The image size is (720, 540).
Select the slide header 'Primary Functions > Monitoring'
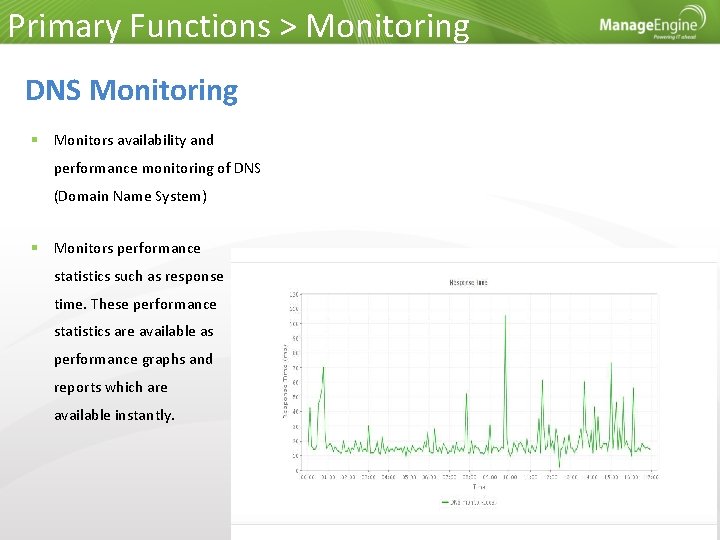239,26
